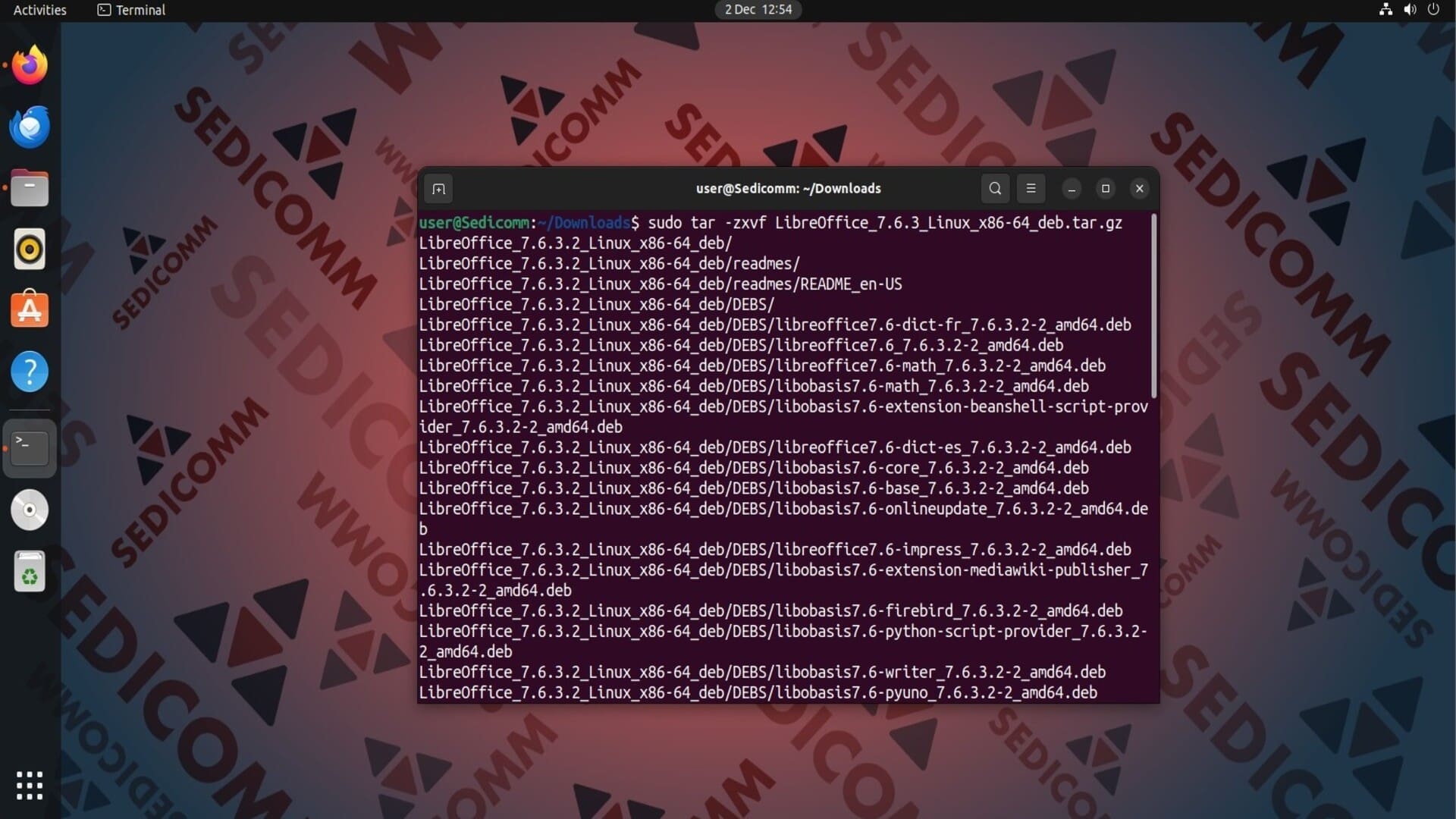Open Ubuntu Software from the dock
The height and width of the screenshot is (819, 1456).
point(30,310)
